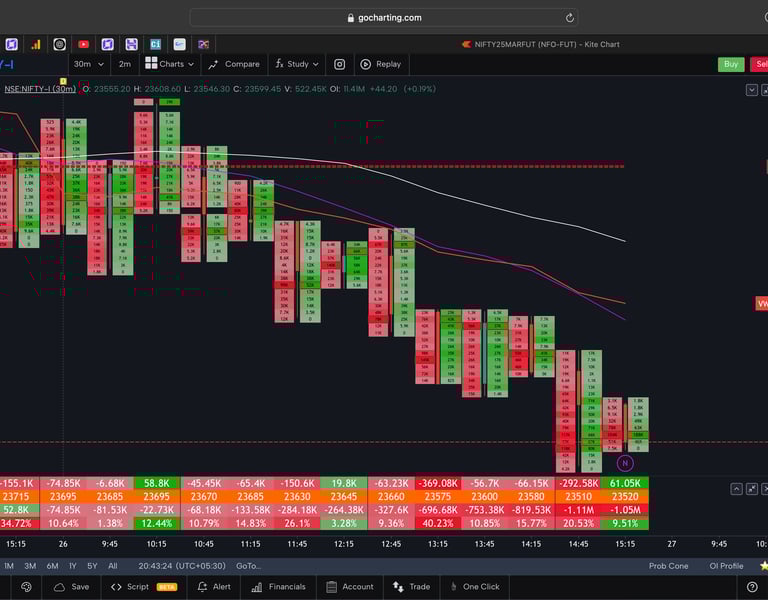Viewport: 768px width, 600px height.
Task: Click the green Buy button
Action: (x=731, y=64)
